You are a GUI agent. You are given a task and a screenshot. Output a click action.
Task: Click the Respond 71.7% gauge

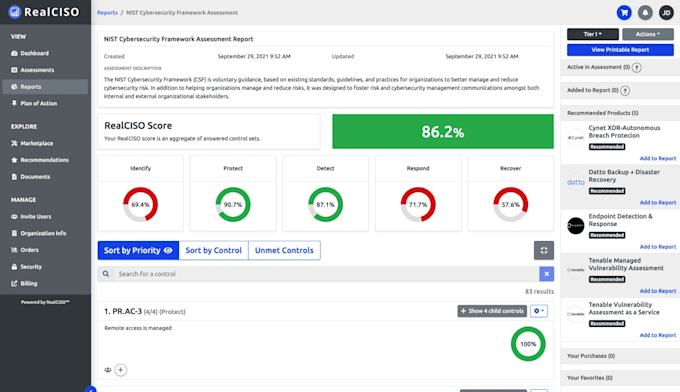coord(418,205)
